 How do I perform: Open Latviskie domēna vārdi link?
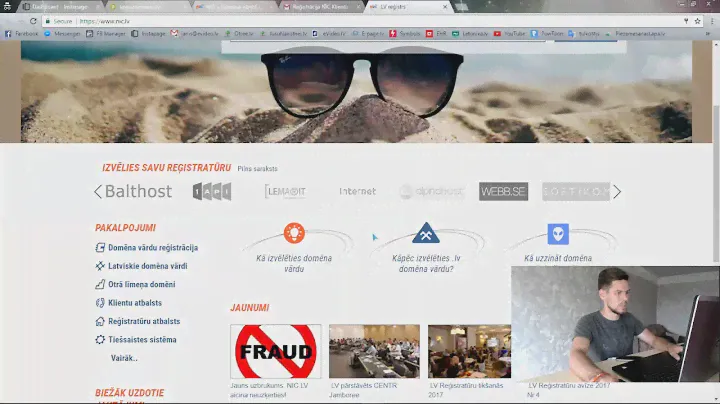[x=147, y=266]
